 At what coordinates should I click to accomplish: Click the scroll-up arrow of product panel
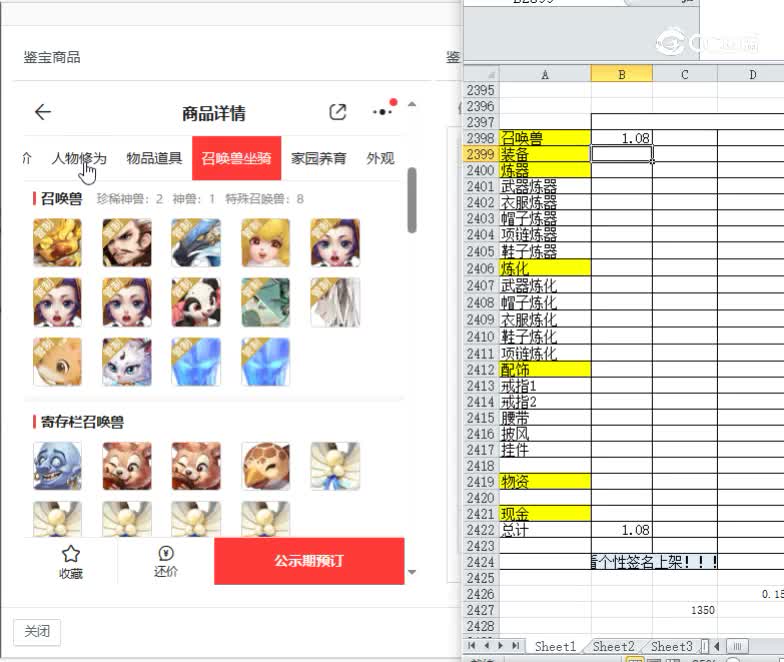pyautogui.click(x=412, y=104)
